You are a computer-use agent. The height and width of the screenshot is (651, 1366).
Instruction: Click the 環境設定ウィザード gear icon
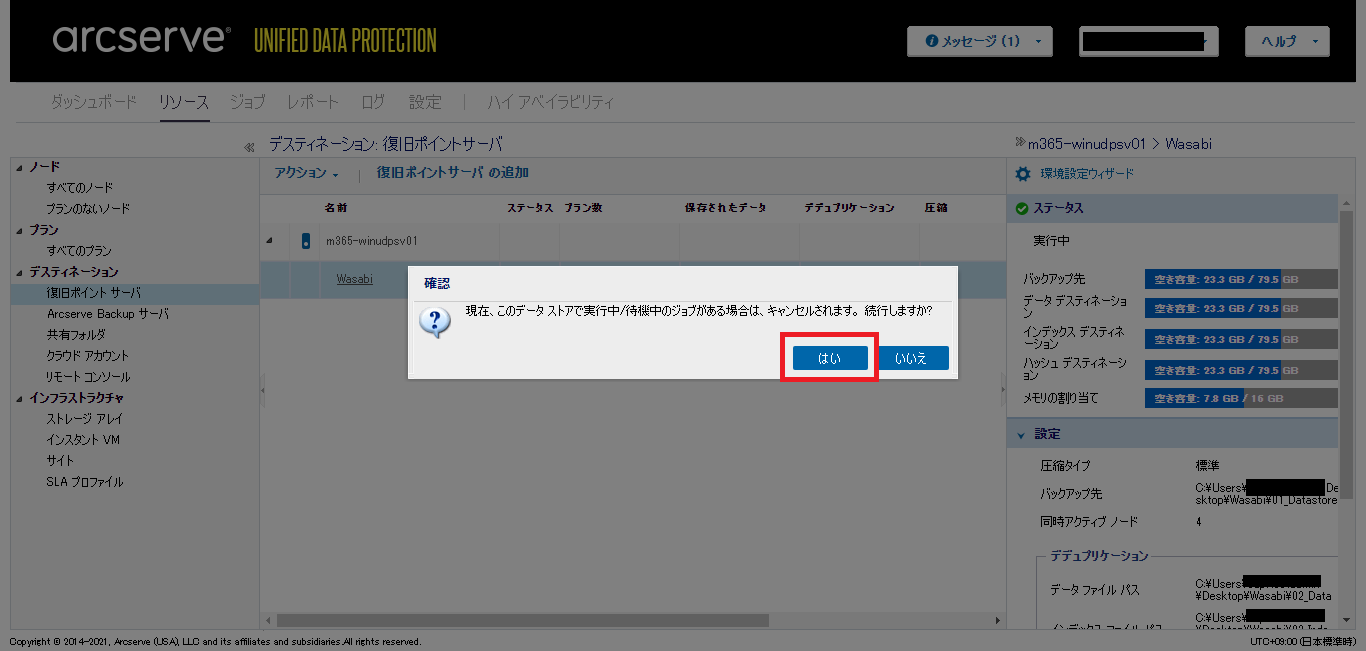click(1022, 174)
